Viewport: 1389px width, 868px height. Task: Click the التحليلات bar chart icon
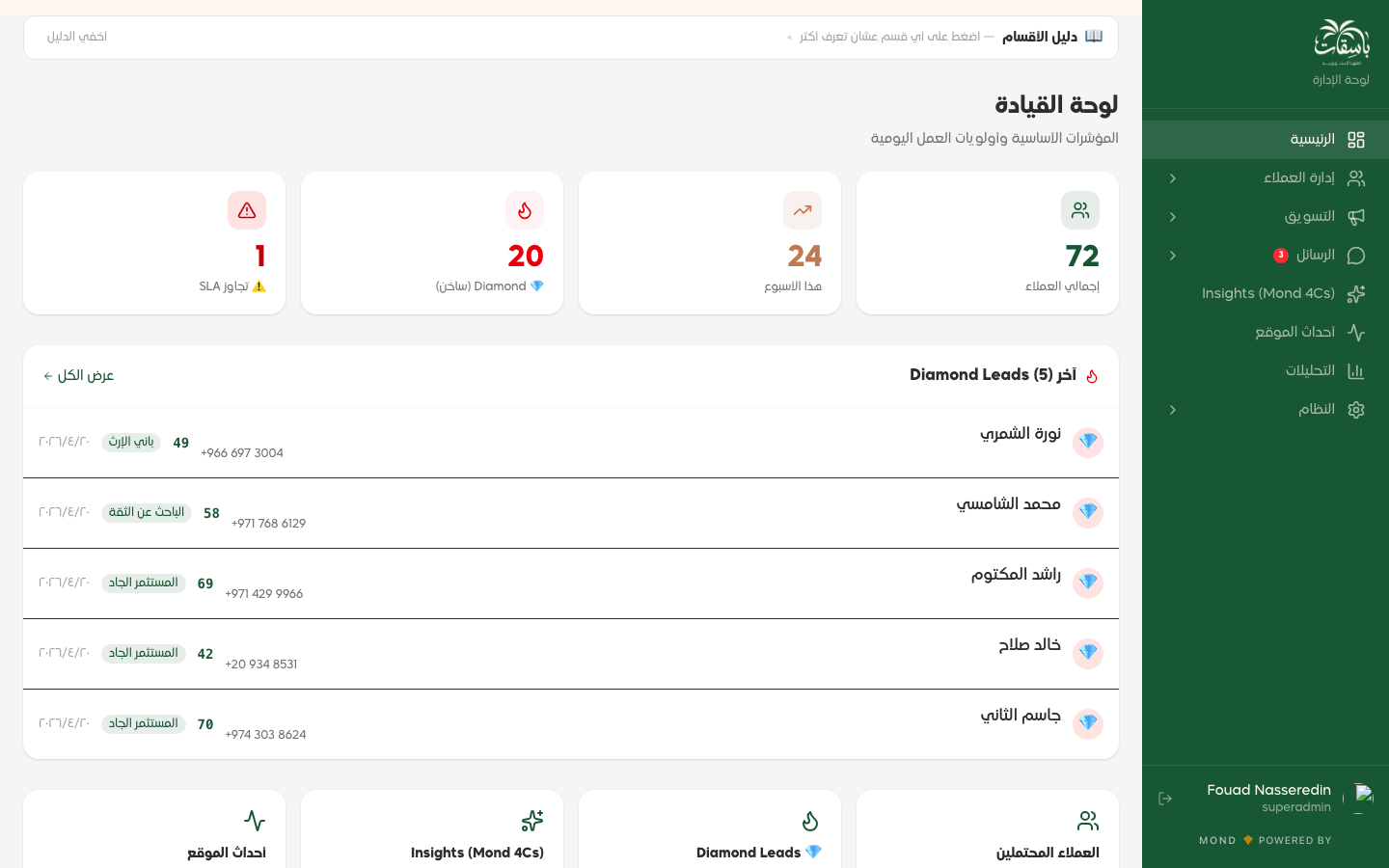[x=1356, y=371]
